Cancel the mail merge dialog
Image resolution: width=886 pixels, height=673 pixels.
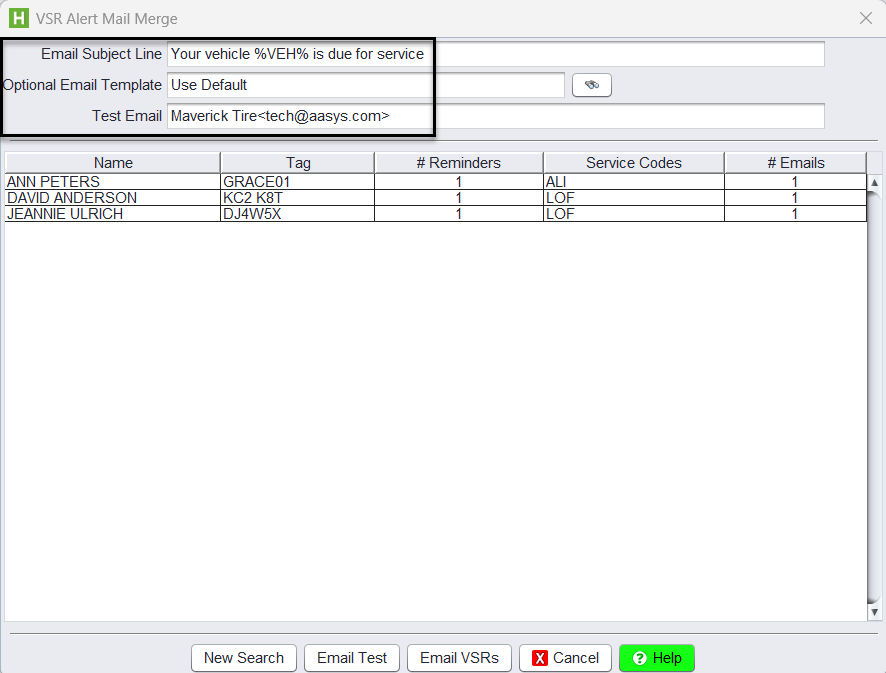tap(565, 658)
